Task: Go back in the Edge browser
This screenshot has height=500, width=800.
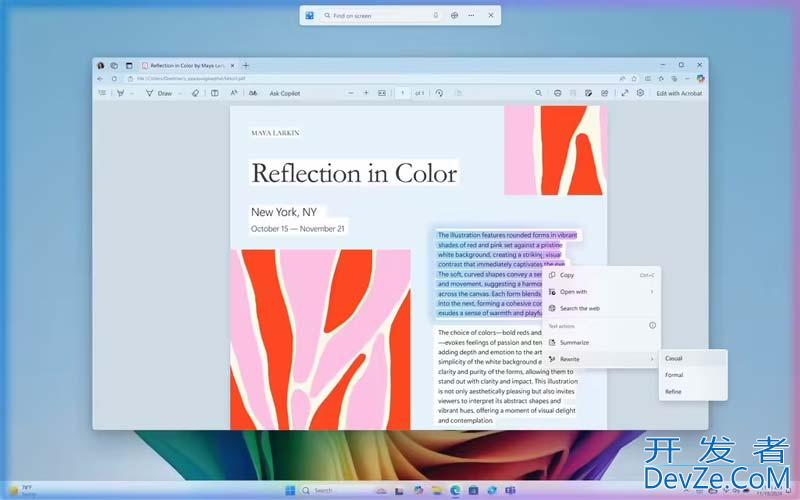Action: [100, 79]
